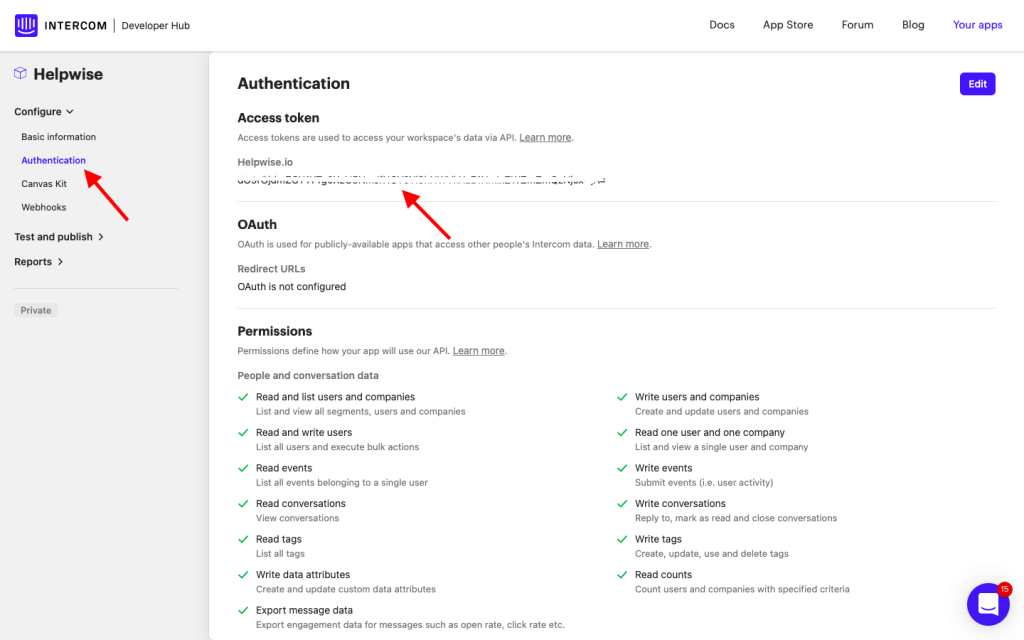Click the checkmark beside Export message data
Image resolution: width=1024 pixels, height=640 pixels.
(x=243, y=610)
